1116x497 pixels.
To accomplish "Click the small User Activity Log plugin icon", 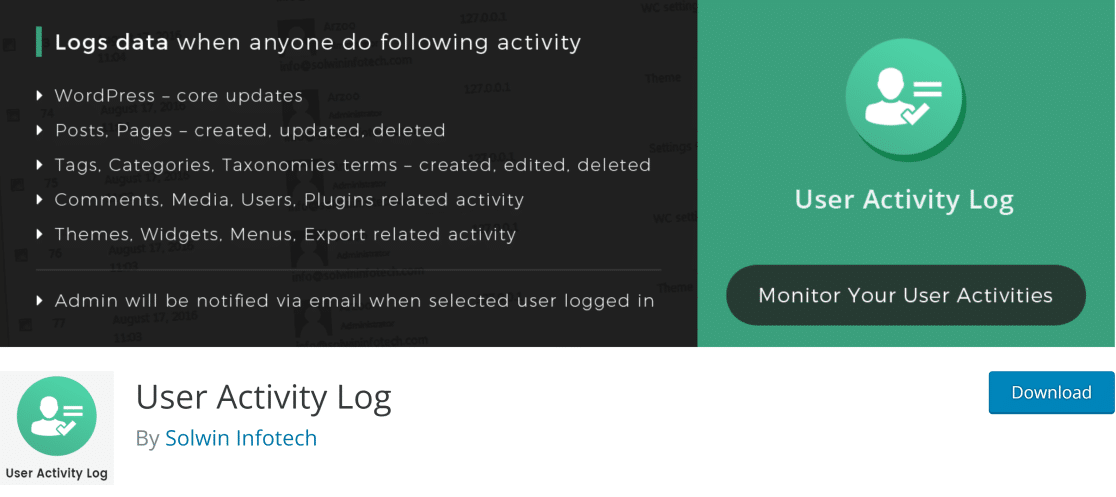I will (57, 417).
